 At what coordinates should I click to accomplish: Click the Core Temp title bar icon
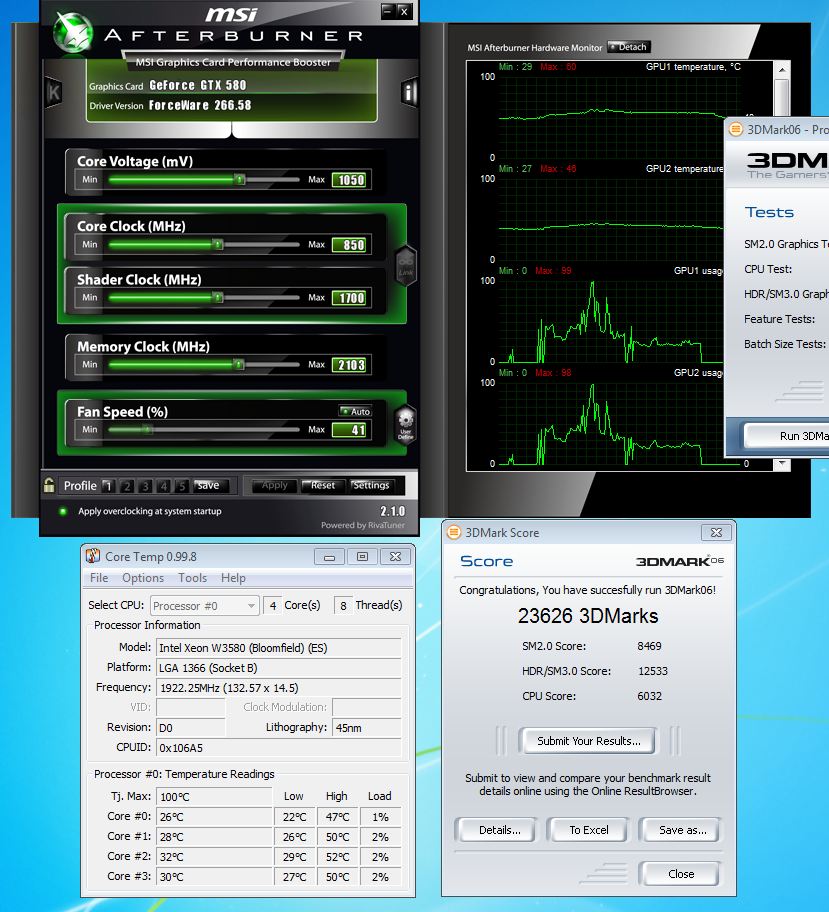coord(92,556)
